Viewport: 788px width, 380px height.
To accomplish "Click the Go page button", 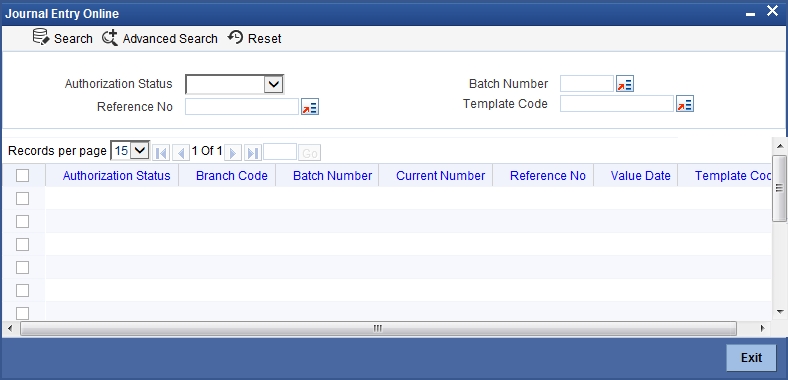I will tap(310, 153).
